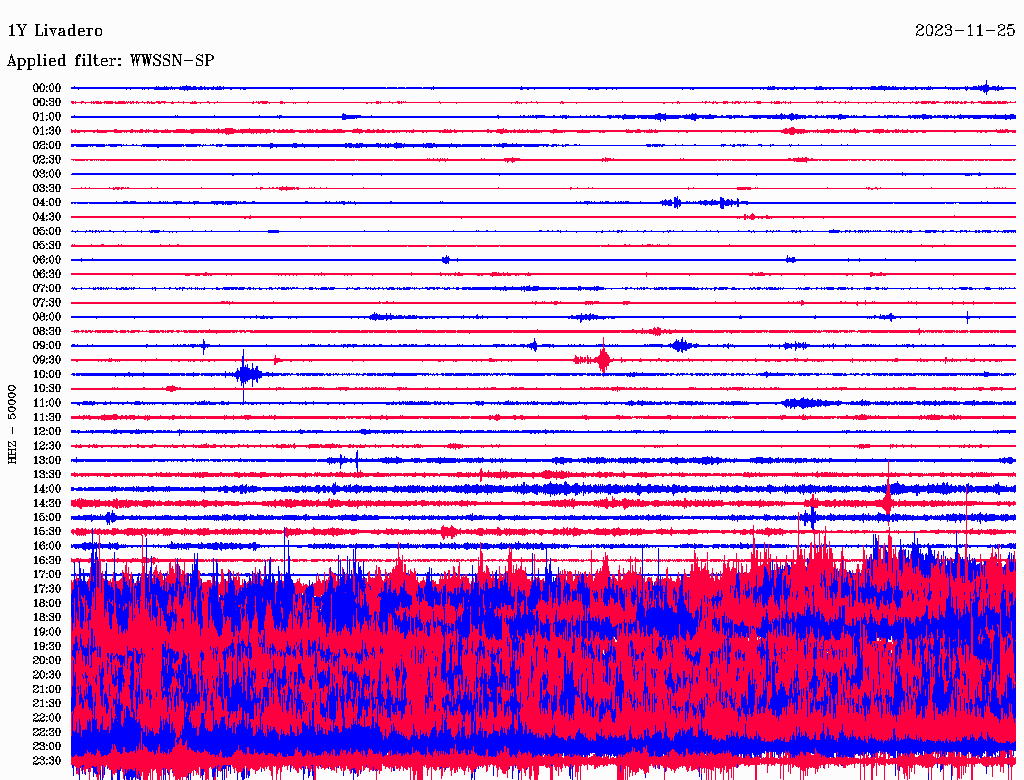Select the 23:30 time label
1024x780 pixels.
click(46, 760)
